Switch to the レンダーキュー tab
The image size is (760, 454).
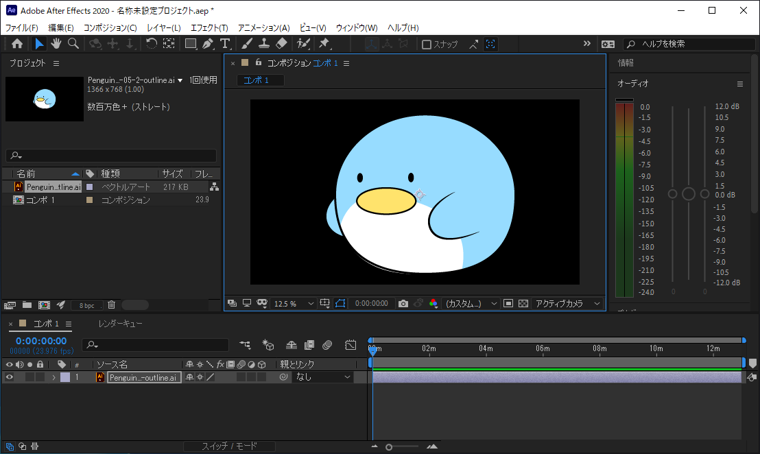120,324
